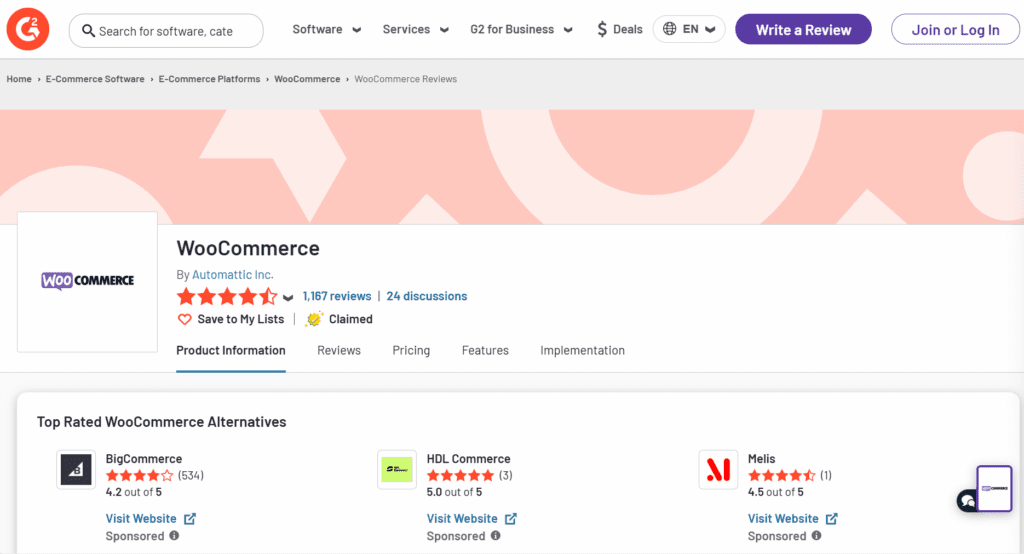Click the BigCommerce star rating
Viewport: 1024px width, 554px height.
click(x=140, y=476)
